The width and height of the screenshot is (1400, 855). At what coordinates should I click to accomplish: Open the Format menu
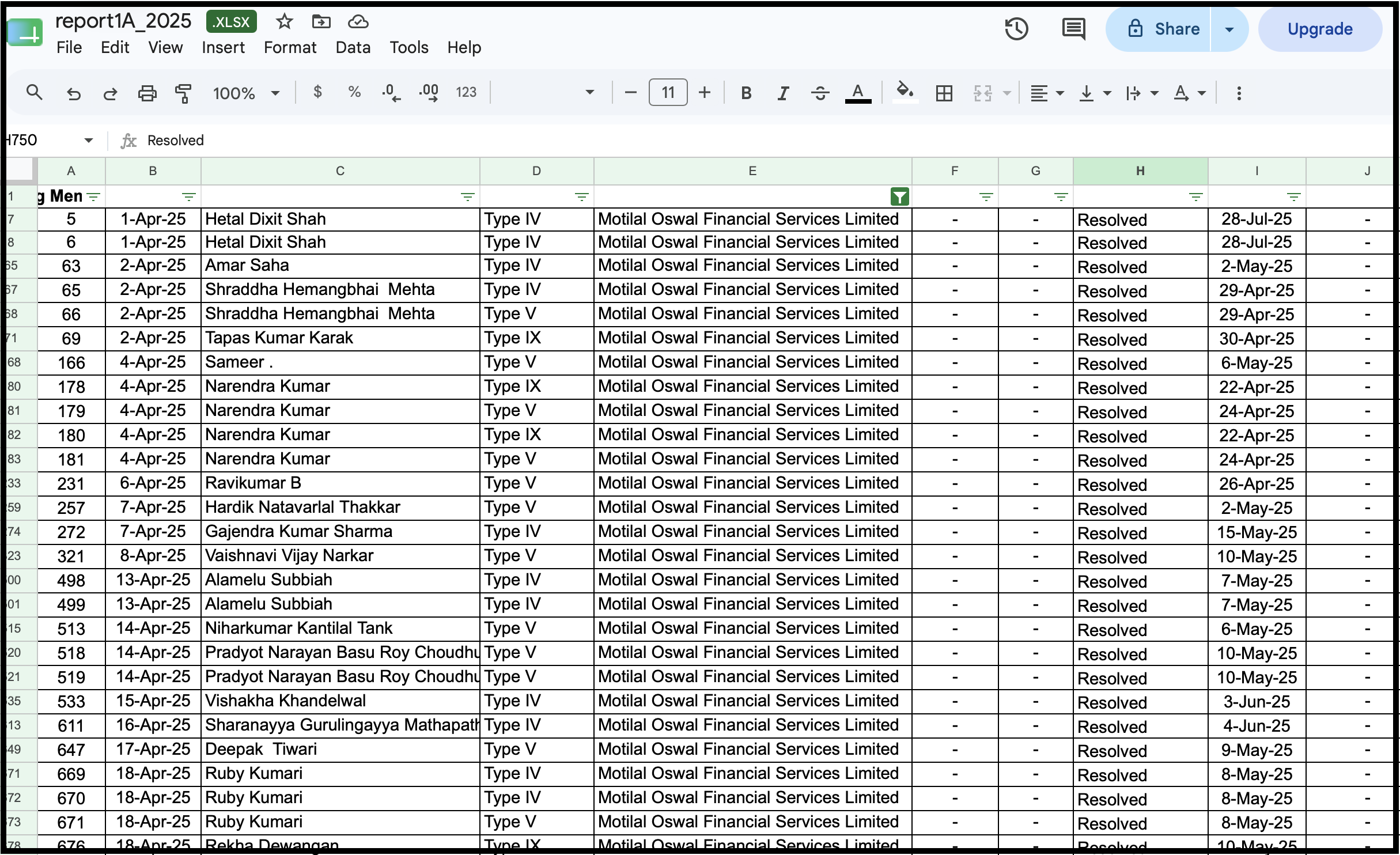[x=290, y=47]
